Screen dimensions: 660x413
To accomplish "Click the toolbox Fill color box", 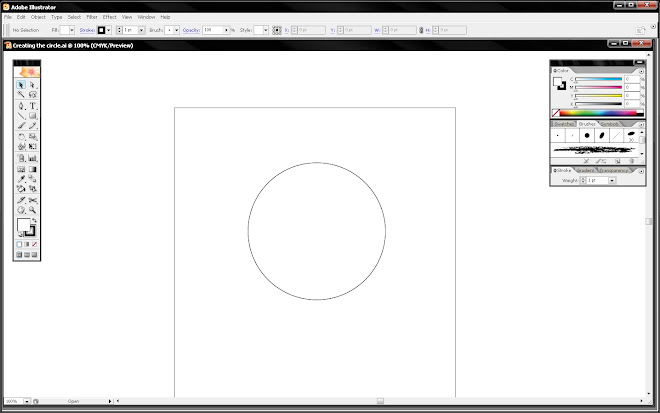I will (23, 225).
